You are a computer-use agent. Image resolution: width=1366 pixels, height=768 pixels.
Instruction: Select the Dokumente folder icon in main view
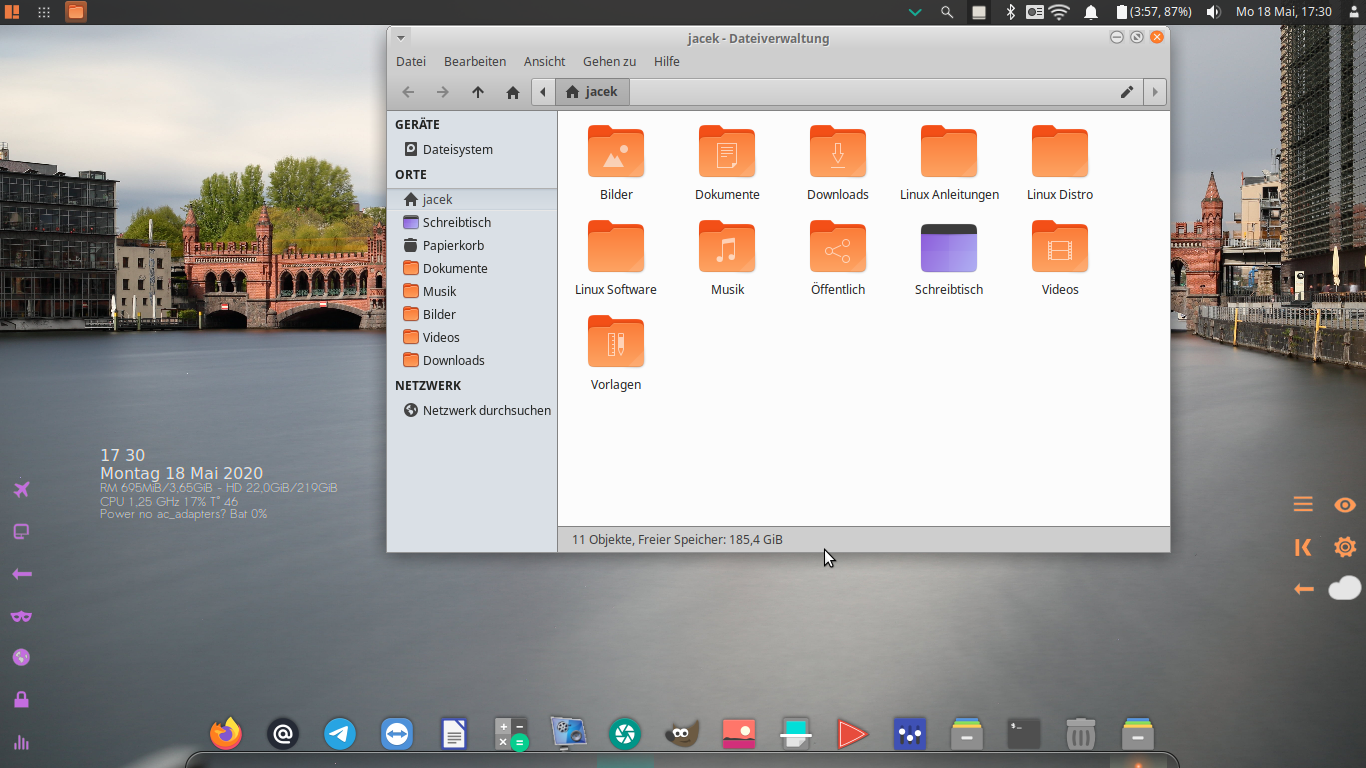(727, 152)
